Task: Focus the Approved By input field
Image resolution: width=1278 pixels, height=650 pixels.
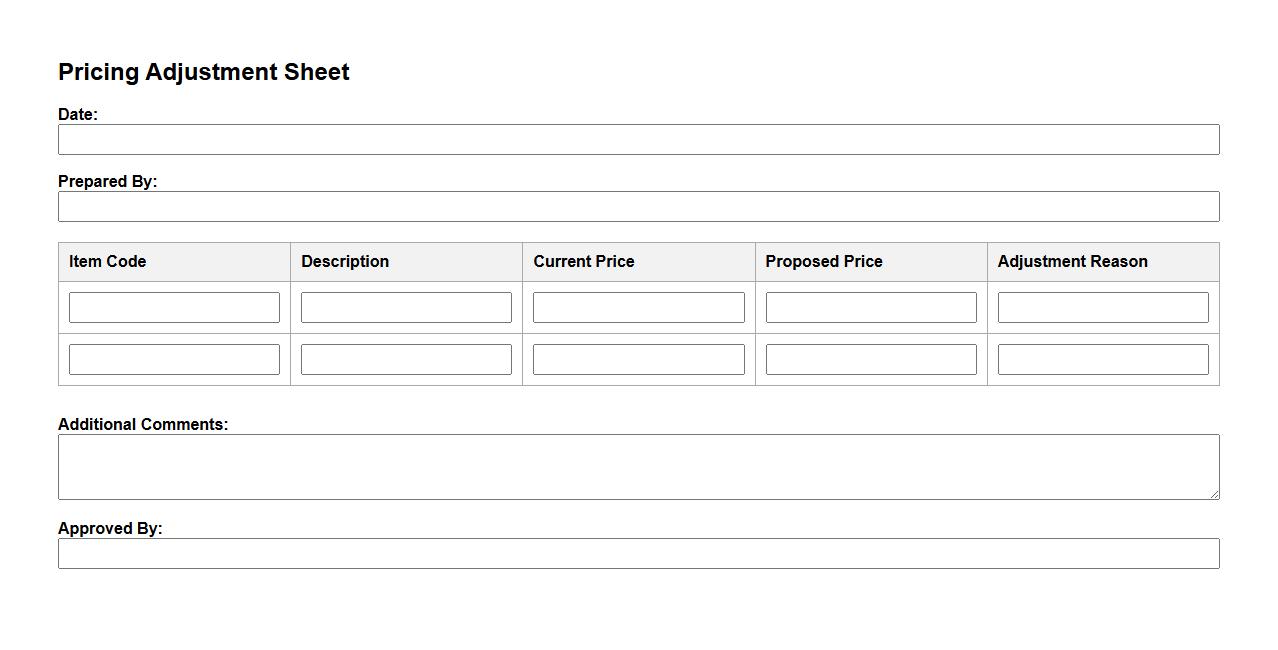Action: coord(638,554)
